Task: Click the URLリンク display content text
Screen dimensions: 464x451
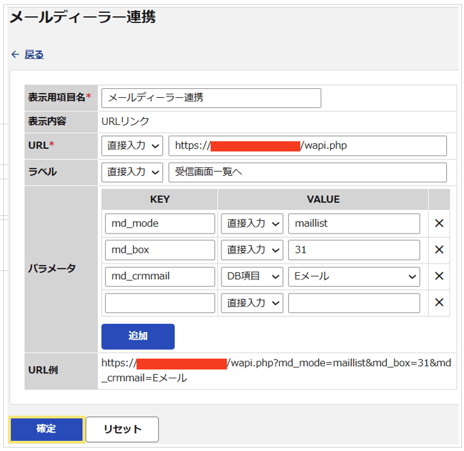Action: 125,121
